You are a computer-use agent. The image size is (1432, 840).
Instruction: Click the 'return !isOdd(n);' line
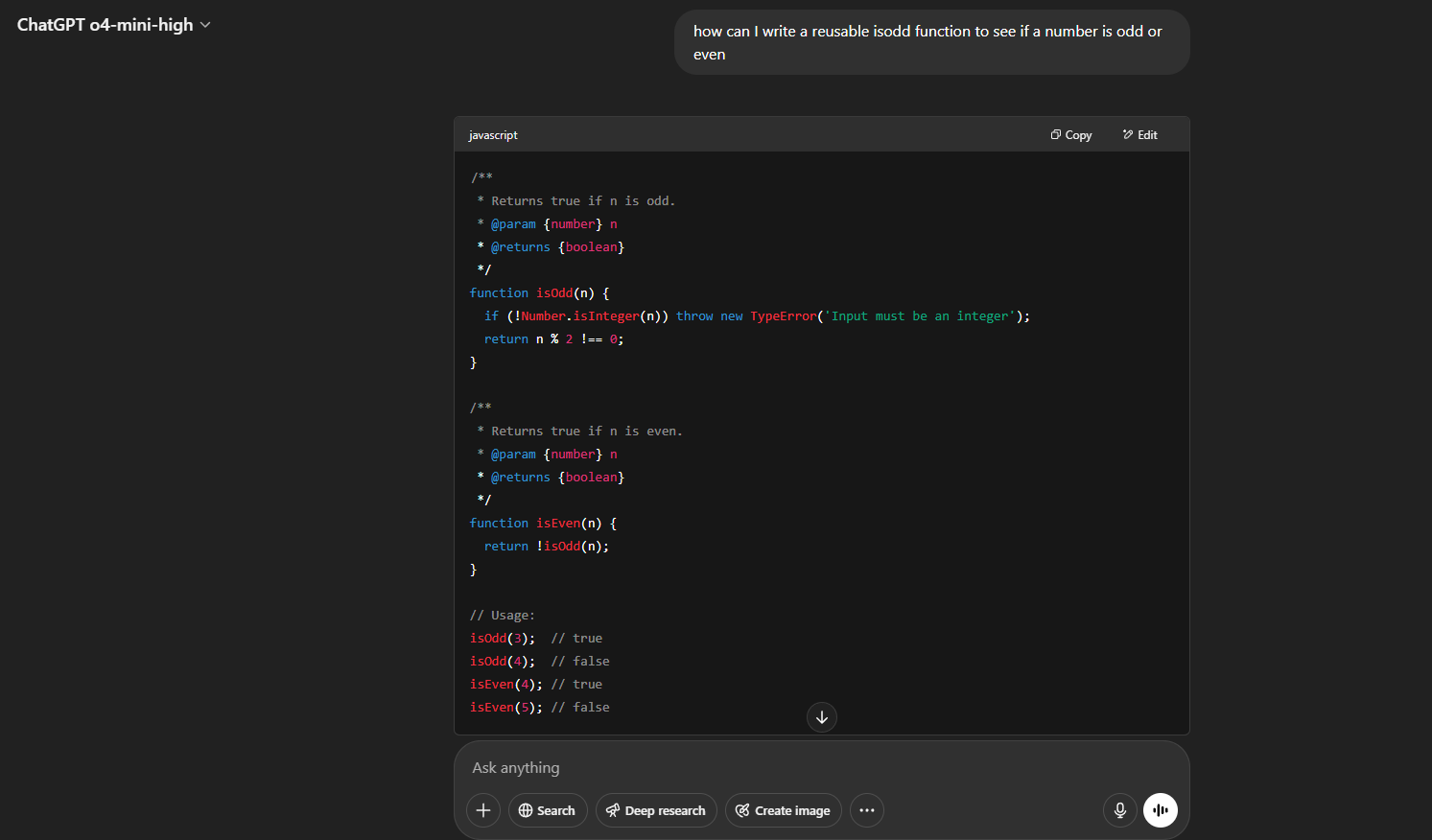pyautogui.click(x=547, y=547)
